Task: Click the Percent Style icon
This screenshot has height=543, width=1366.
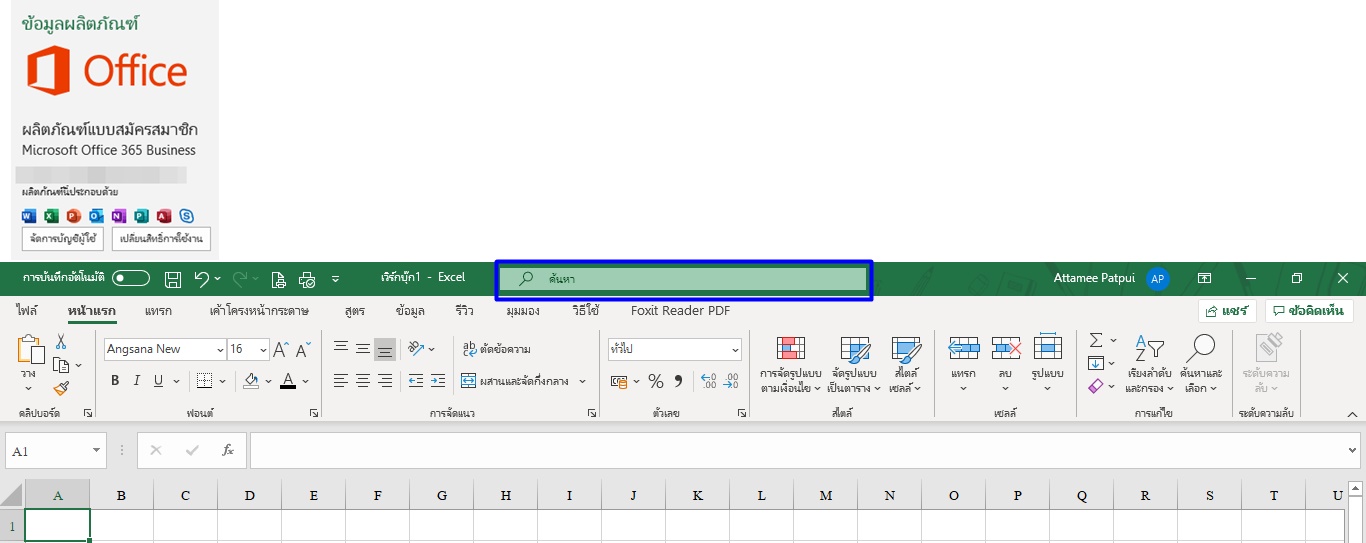Action: click(656, 381)
